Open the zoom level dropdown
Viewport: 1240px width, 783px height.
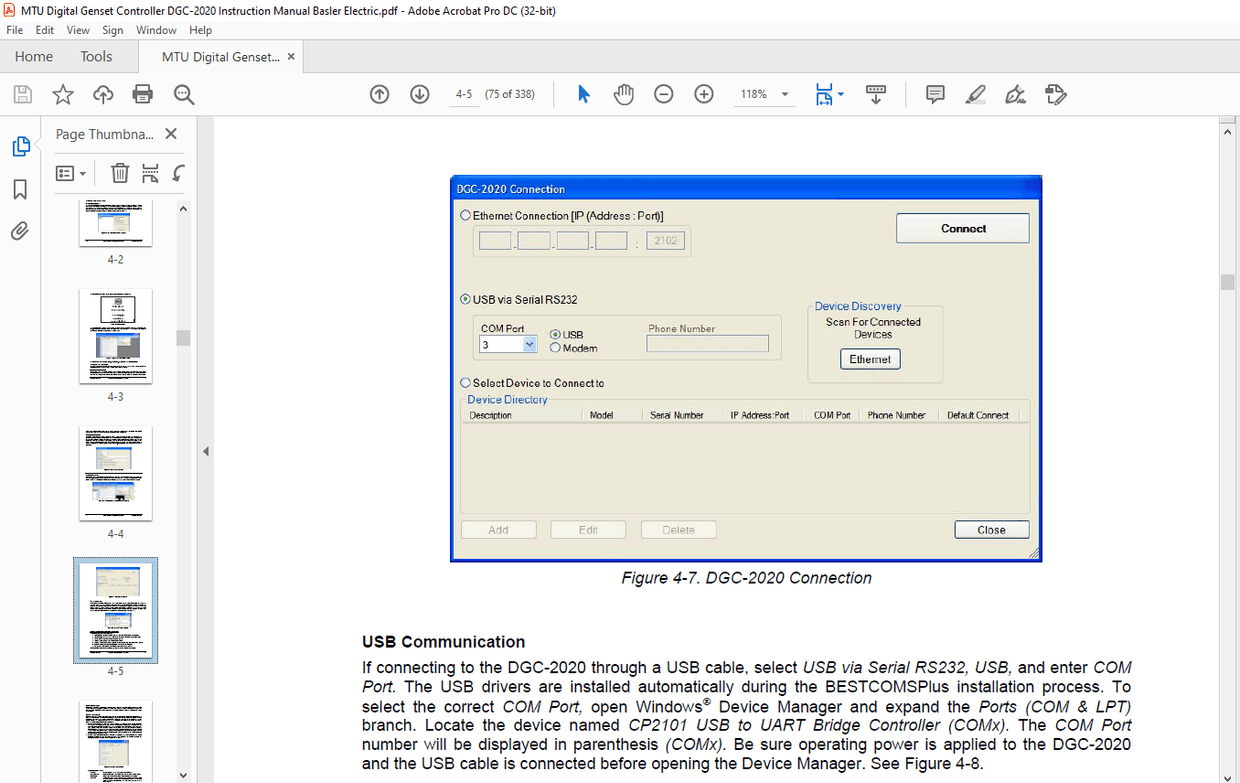tap(785, 94)
